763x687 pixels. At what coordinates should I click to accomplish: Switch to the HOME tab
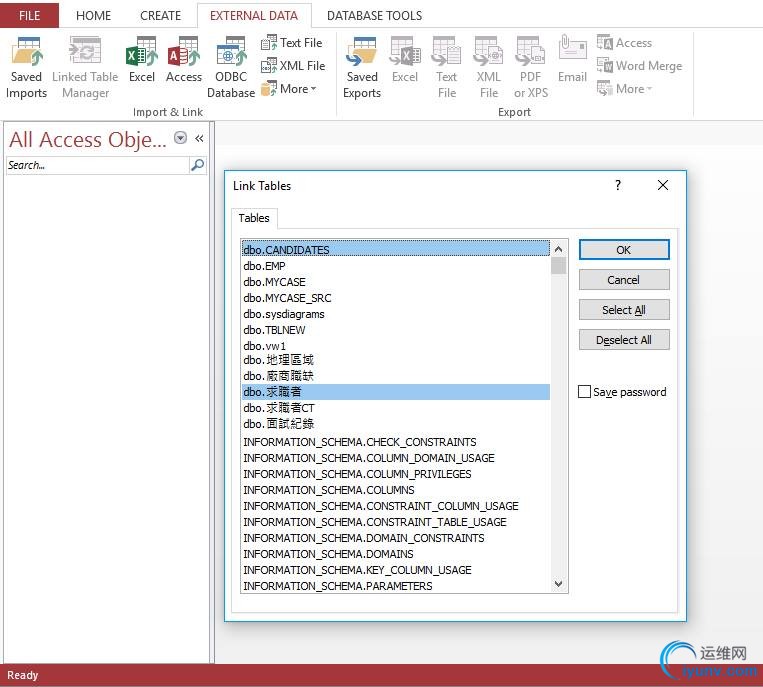pyautogui.click(x=93, y=16)
